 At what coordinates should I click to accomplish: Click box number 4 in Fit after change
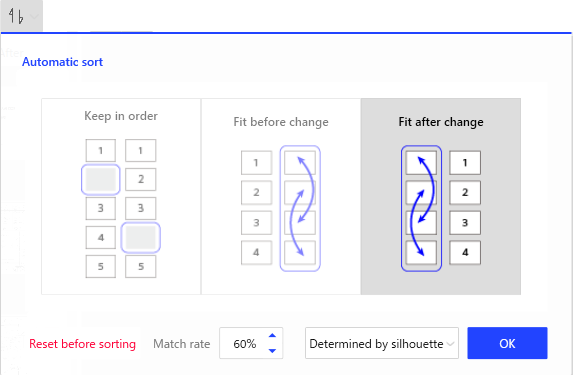[x=465, y=253]
